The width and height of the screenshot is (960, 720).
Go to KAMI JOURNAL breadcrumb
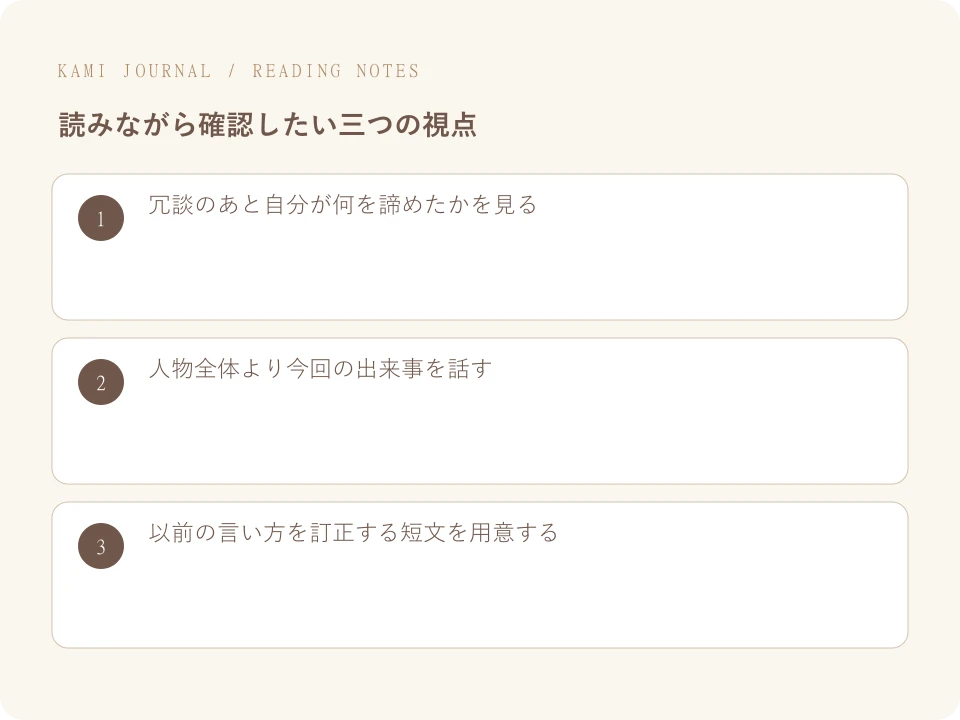tap(134, 71)
